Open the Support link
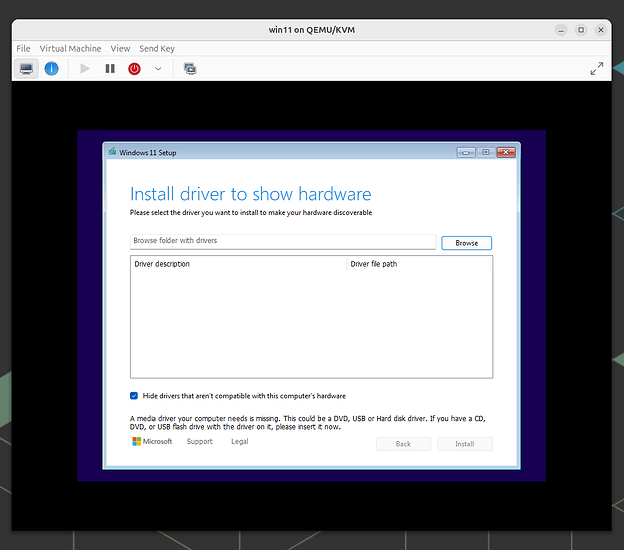 coord(199,441)
